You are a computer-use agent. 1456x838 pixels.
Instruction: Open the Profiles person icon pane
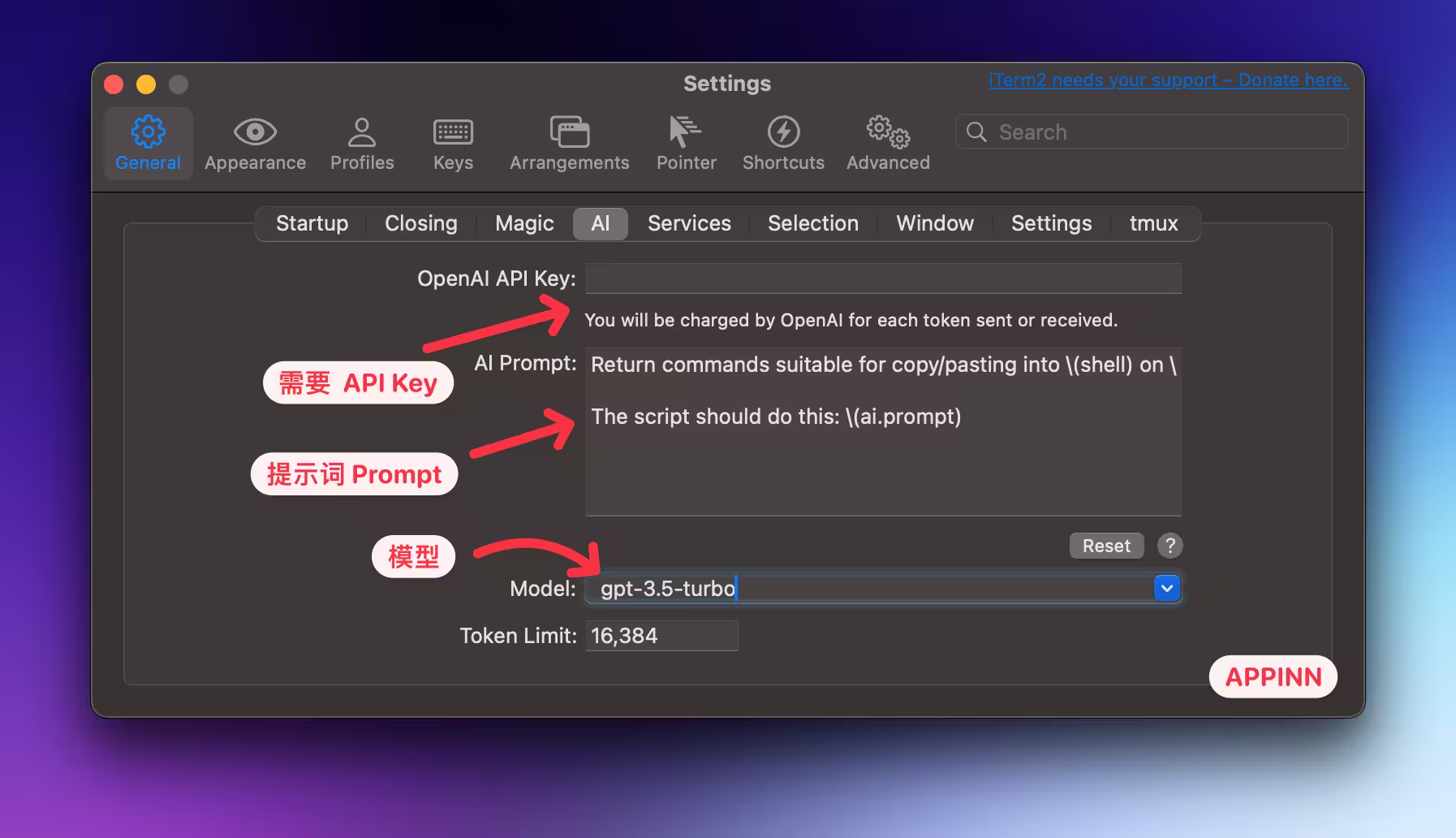pyautogui.click(x=362, y=144)
